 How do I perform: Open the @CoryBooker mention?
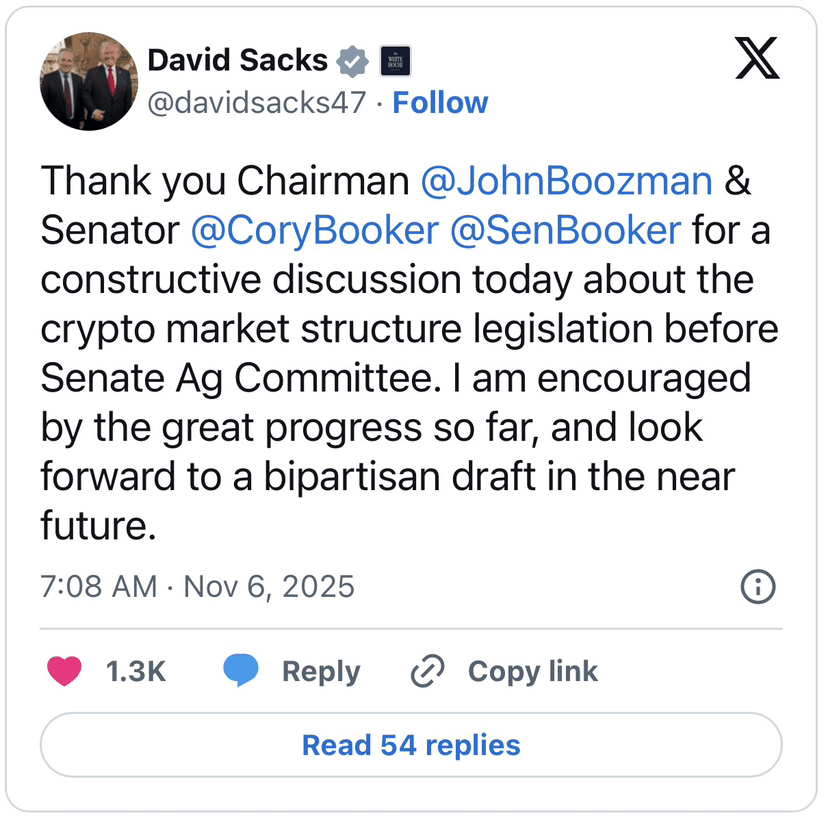[x=314, y=231]
